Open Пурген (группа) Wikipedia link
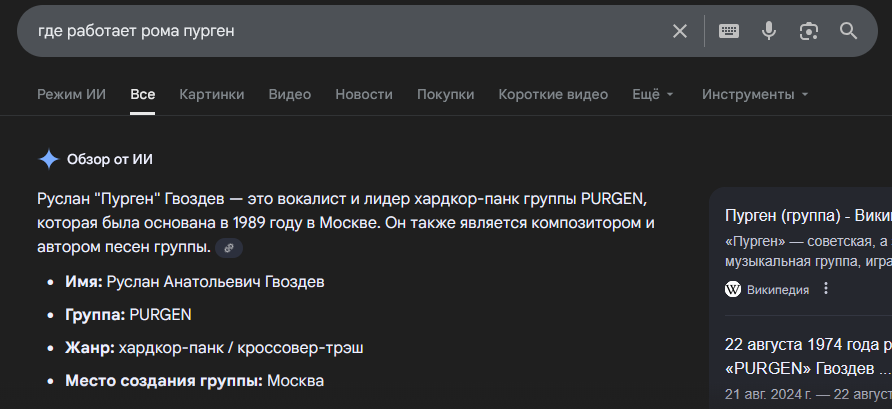Screen dimensions: 892x409 point(807,215)
